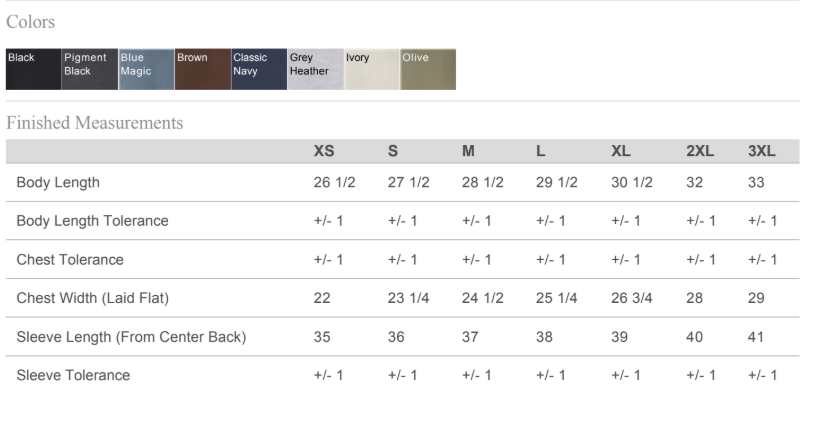The image size is (836, 422).
Task: Select the Brown color swatch
Action: (202, 69)
